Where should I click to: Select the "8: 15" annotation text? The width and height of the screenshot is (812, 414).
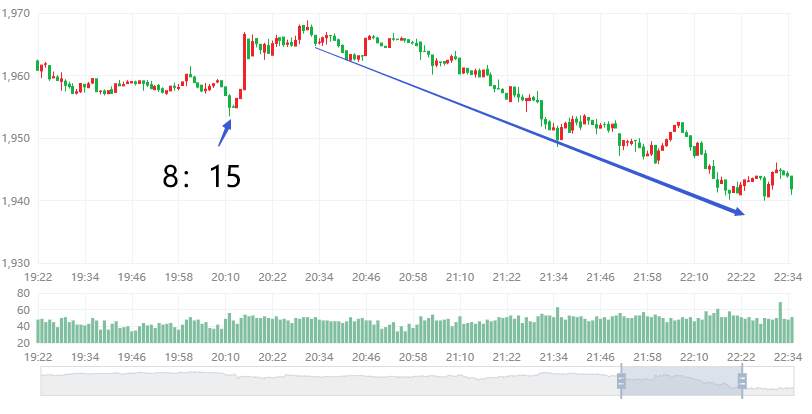(x=201, y=176)
